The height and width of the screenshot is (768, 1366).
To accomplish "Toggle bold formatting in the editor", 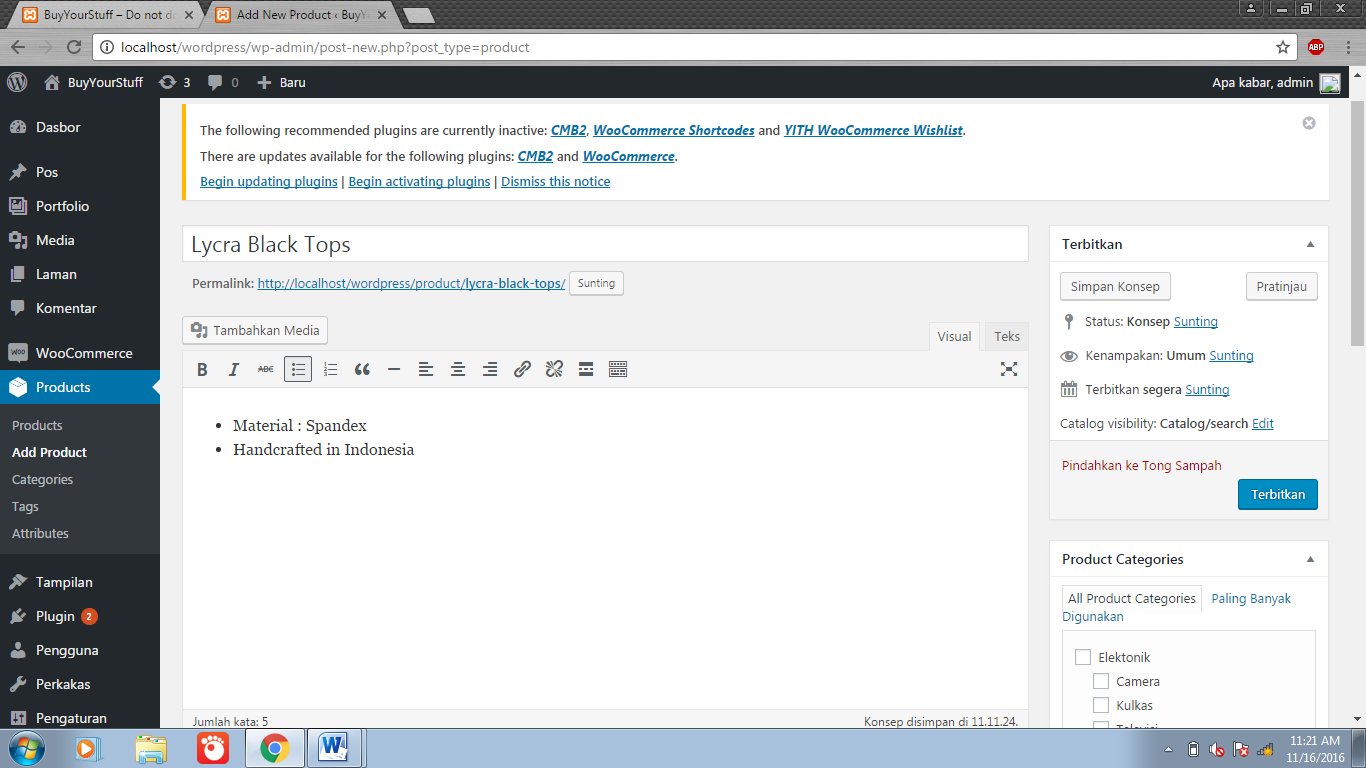I will [202, 369].
